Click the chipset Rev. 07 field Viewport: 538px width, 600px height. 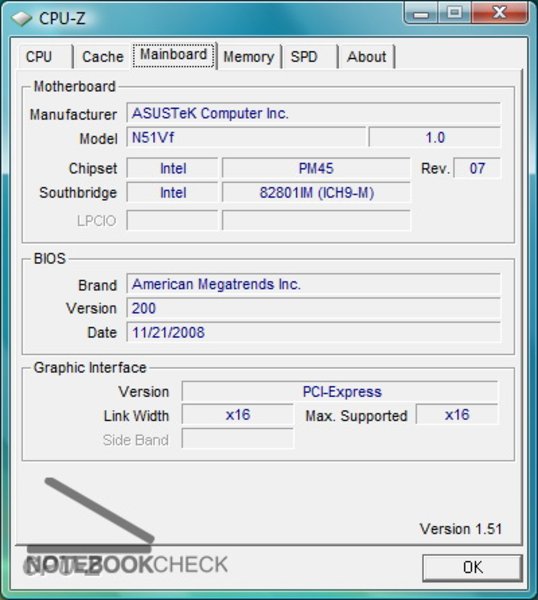477,168
